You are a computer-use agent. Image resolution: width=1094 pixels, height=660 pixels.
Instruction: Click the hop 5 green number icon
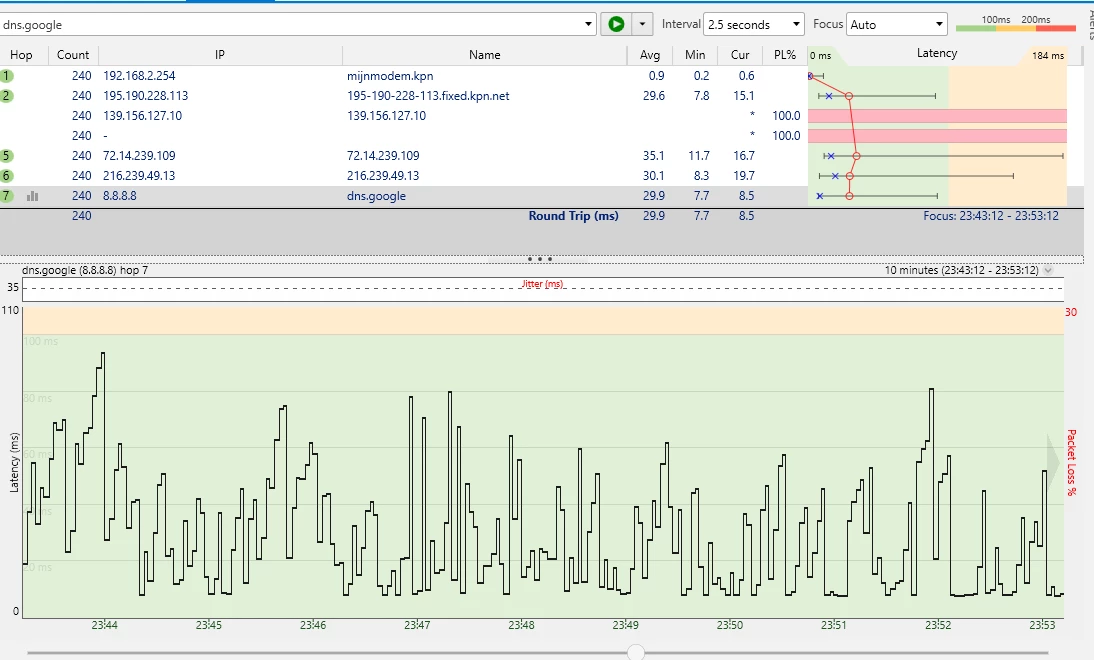tap(7, 156)
